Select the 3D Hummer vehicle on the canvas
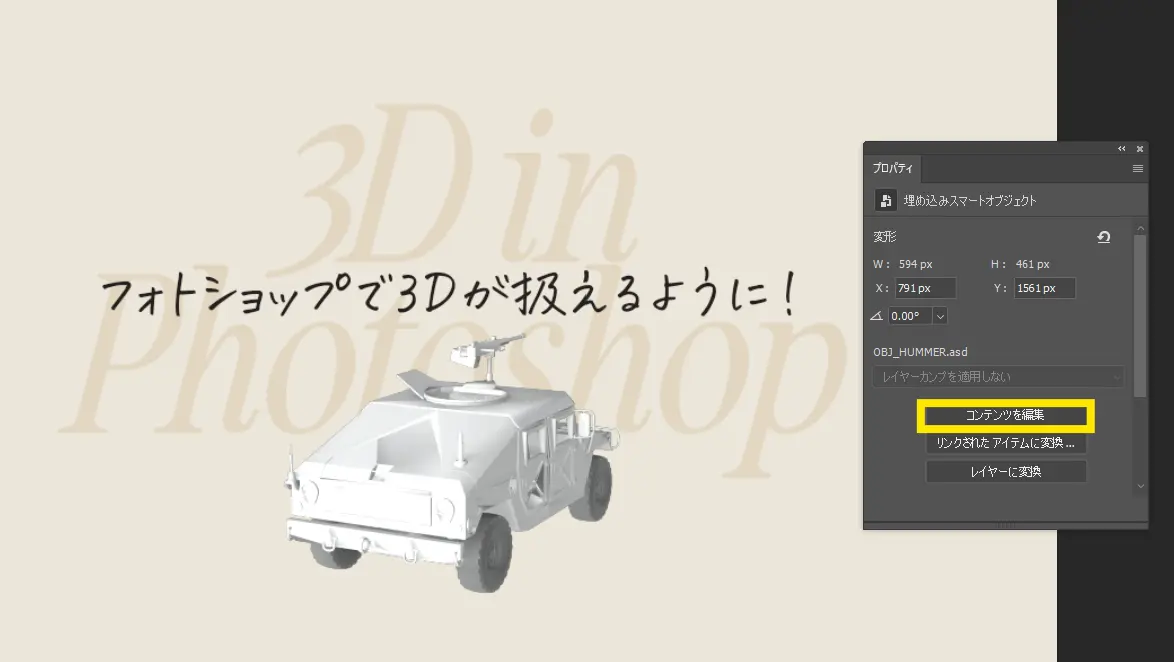The image size is (1174, 662). coord(453,461)
